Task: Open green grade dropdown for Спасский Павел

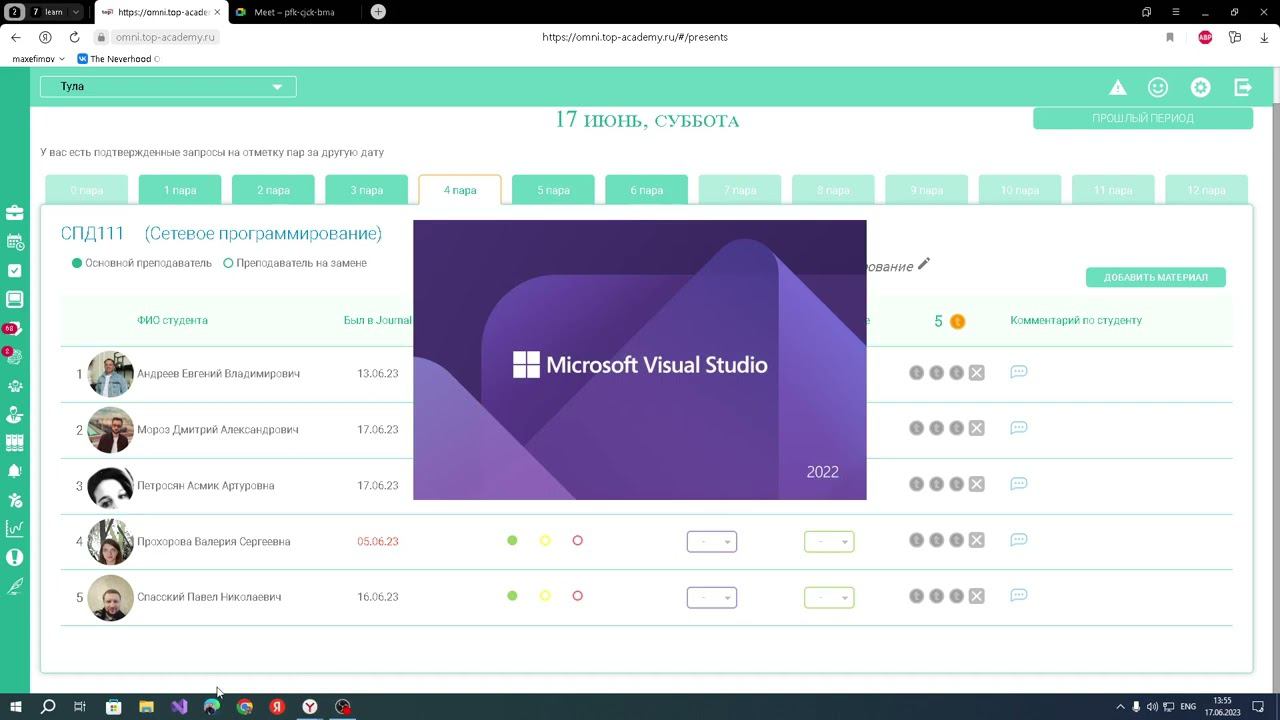Action: [x=829, y=597]
